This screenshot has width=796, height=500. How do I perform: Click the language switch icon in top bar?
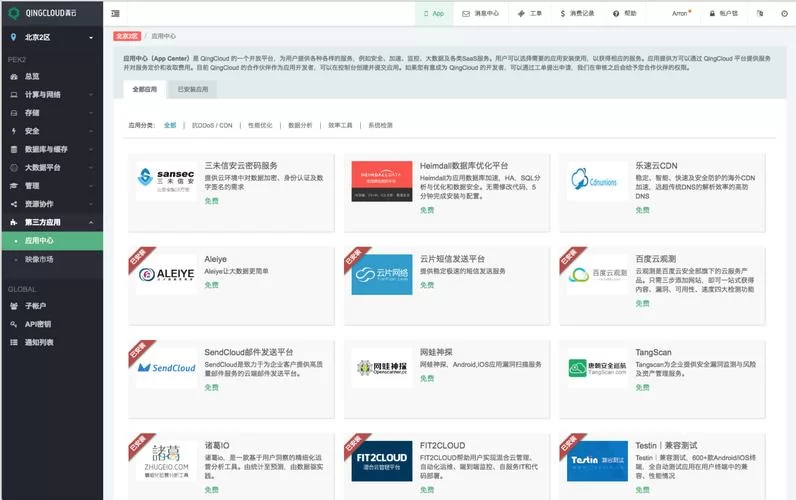click(x=760, y=14)
